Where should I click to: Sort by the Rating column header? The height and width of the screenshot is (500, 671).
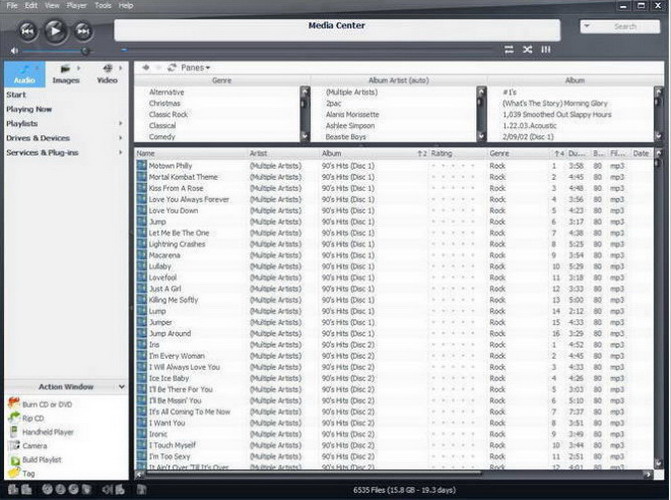coord(458,153)
